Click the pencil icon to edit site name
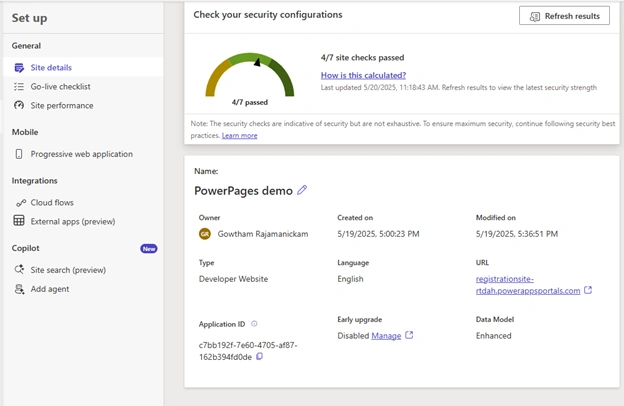The width and height of the screenshot is (624, 406). (x=302, y=190)
